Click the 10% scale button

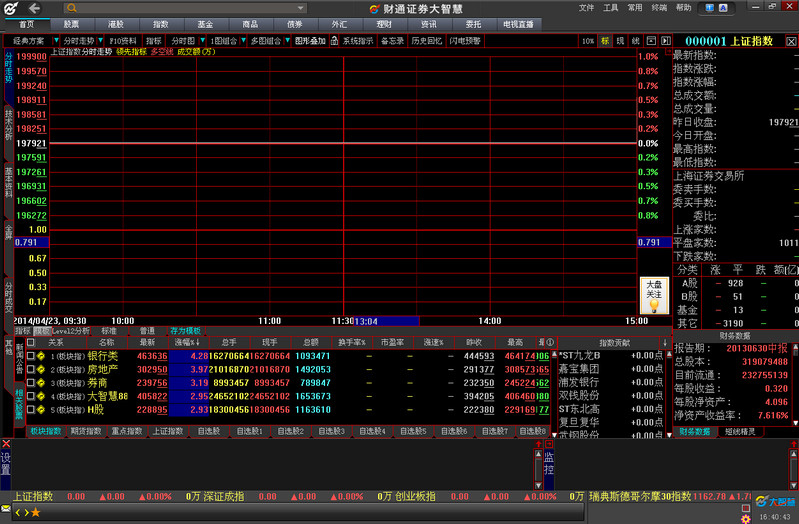pyautogui.click(x=588, y=41)
